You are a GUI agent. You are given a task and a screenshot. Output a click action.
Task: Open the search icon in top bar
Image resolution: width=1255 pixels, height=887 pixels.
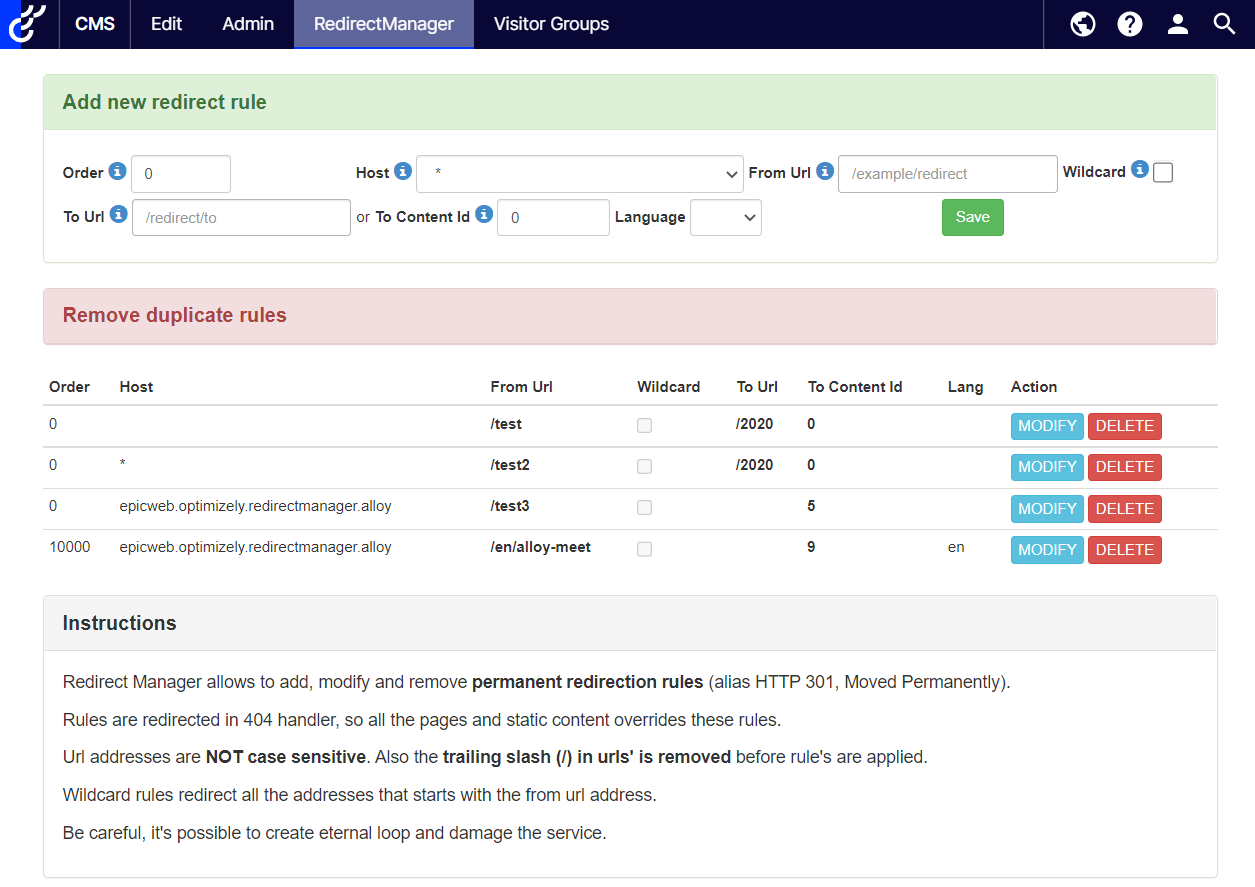coord(1224,24)
